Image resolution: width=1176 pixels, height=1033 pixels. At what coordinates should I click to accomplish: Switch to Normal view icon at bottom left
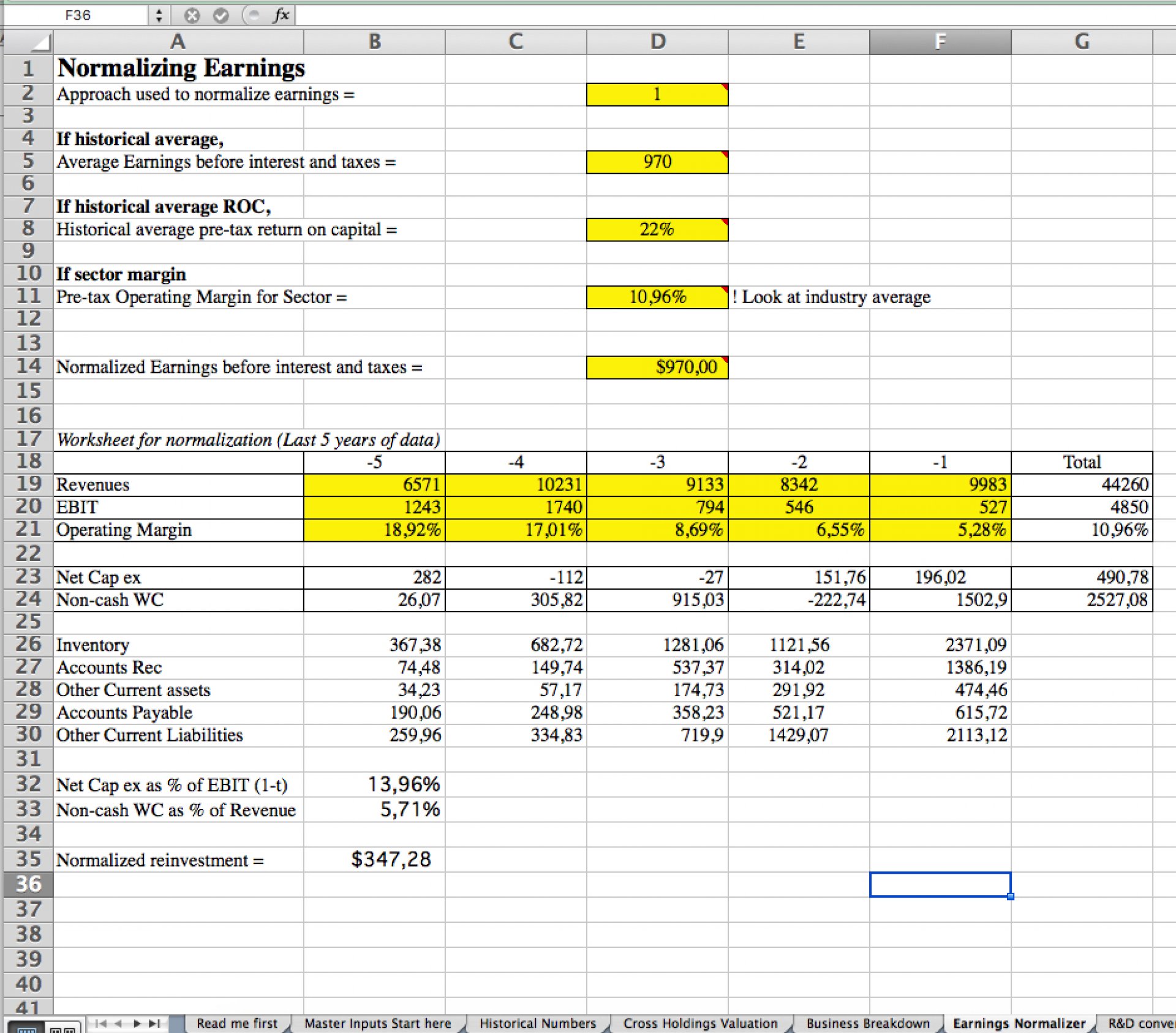[x=26, y=1028]
